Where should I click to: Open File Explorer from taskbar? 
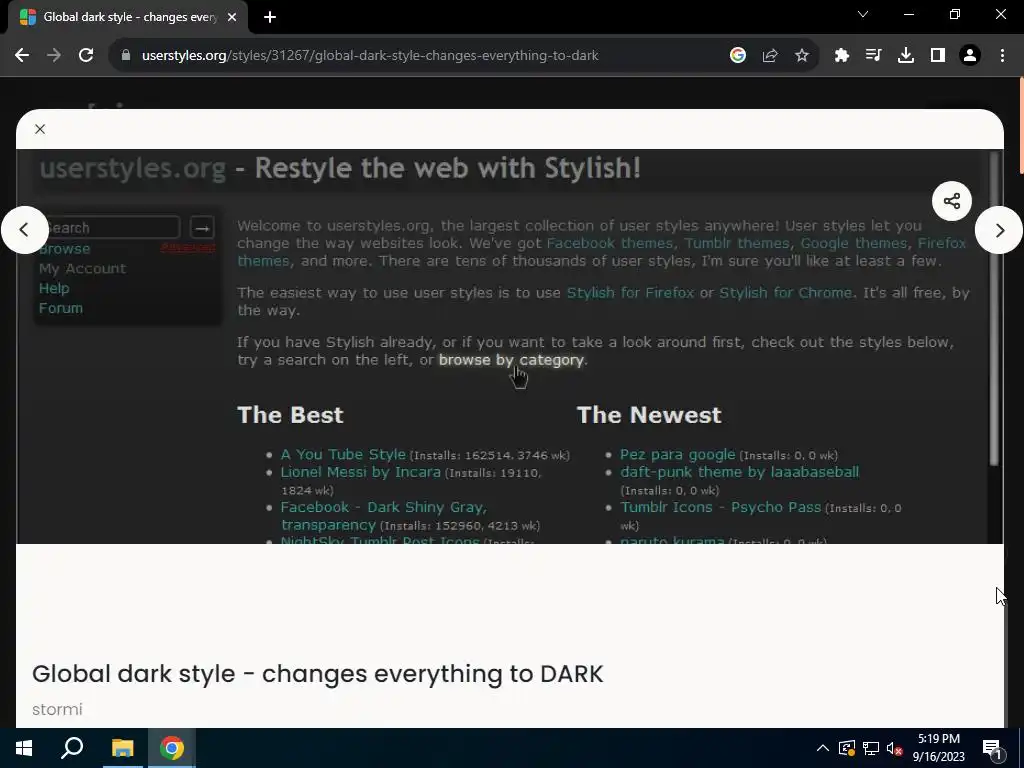(122, 748)
